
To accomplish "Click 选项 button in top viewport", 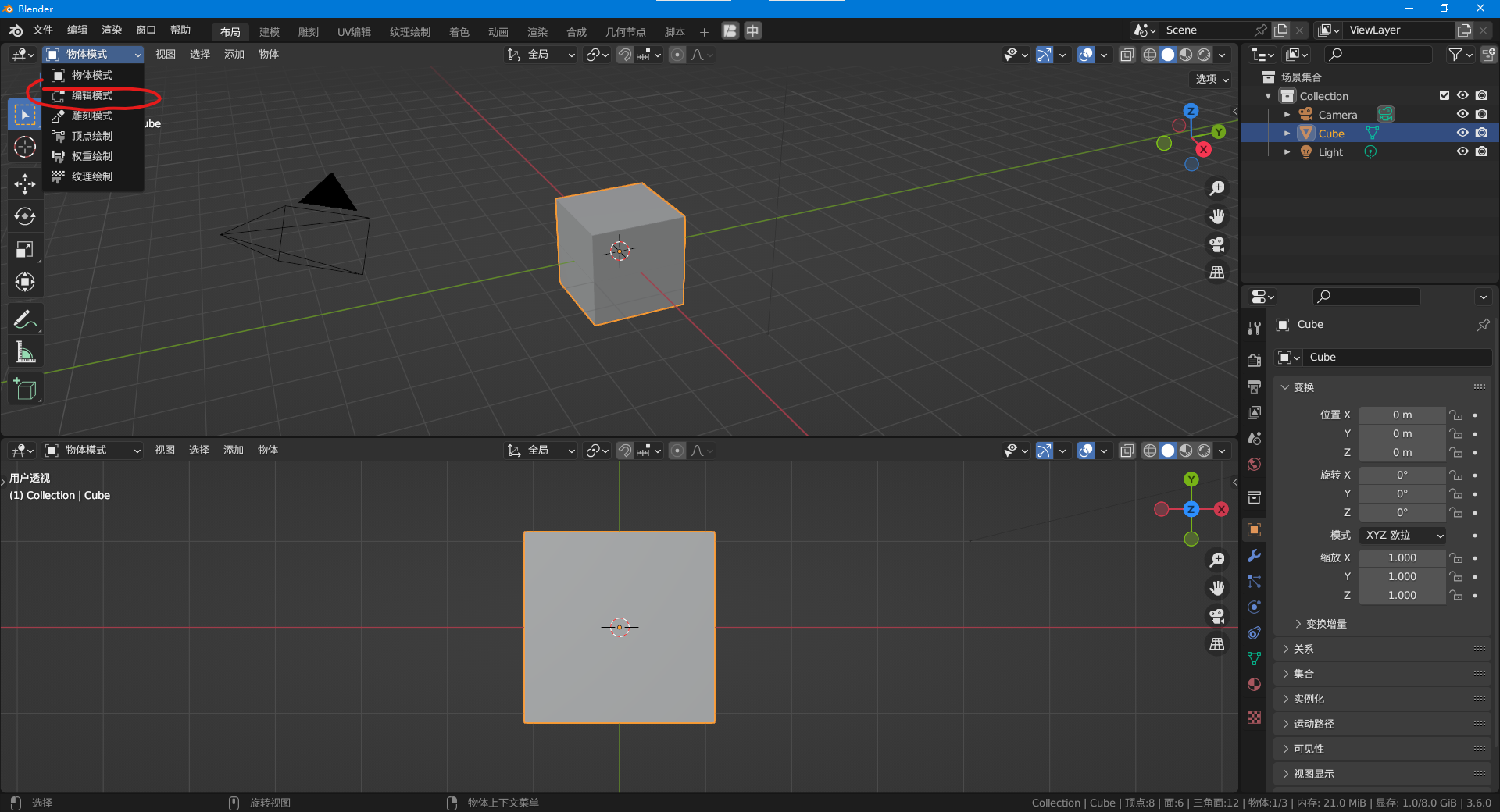I will click(1212, 79).
